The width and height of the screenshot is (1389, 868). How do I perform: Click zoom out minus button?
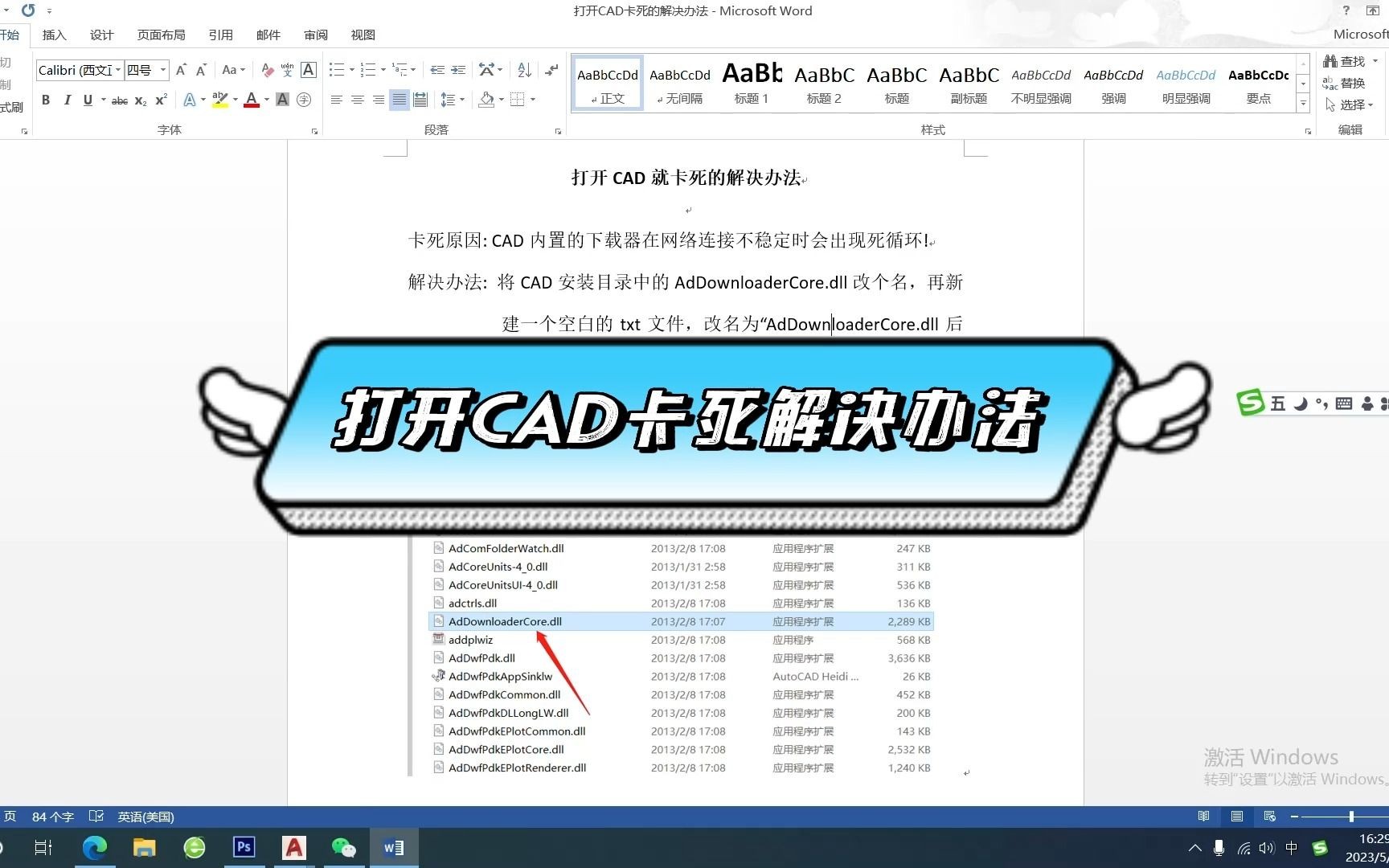click(x=1294, y=817)
